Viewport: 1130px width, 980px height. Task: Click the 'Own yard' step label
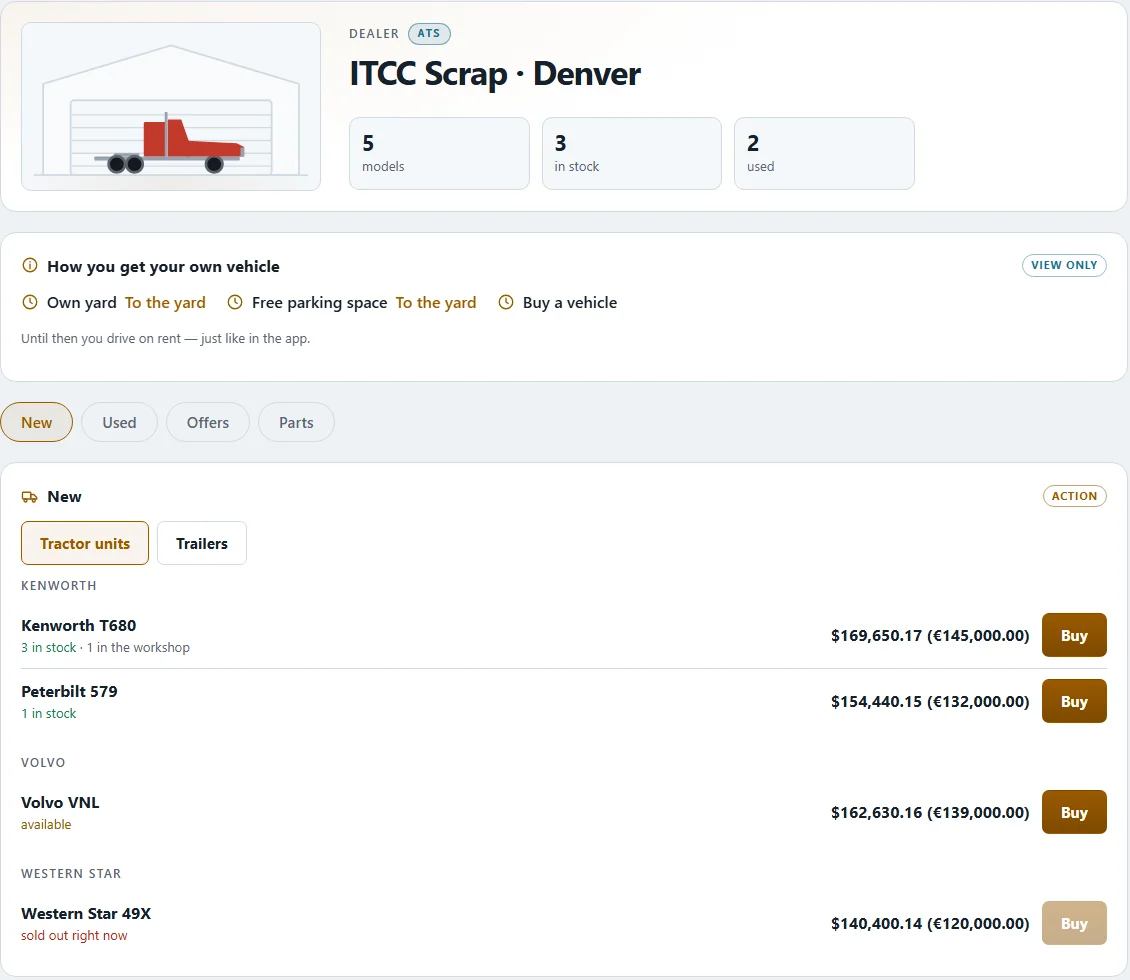[x=81, y=303]
